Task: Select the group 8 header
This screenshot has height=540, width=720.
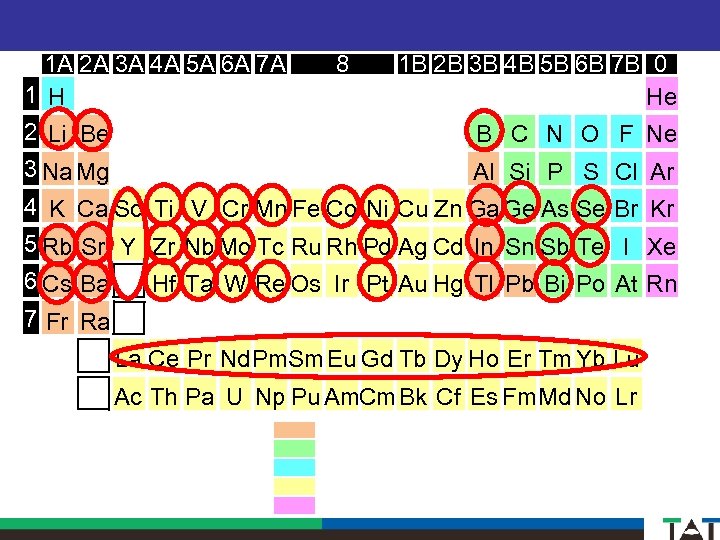Action: (x=343, y=64)
